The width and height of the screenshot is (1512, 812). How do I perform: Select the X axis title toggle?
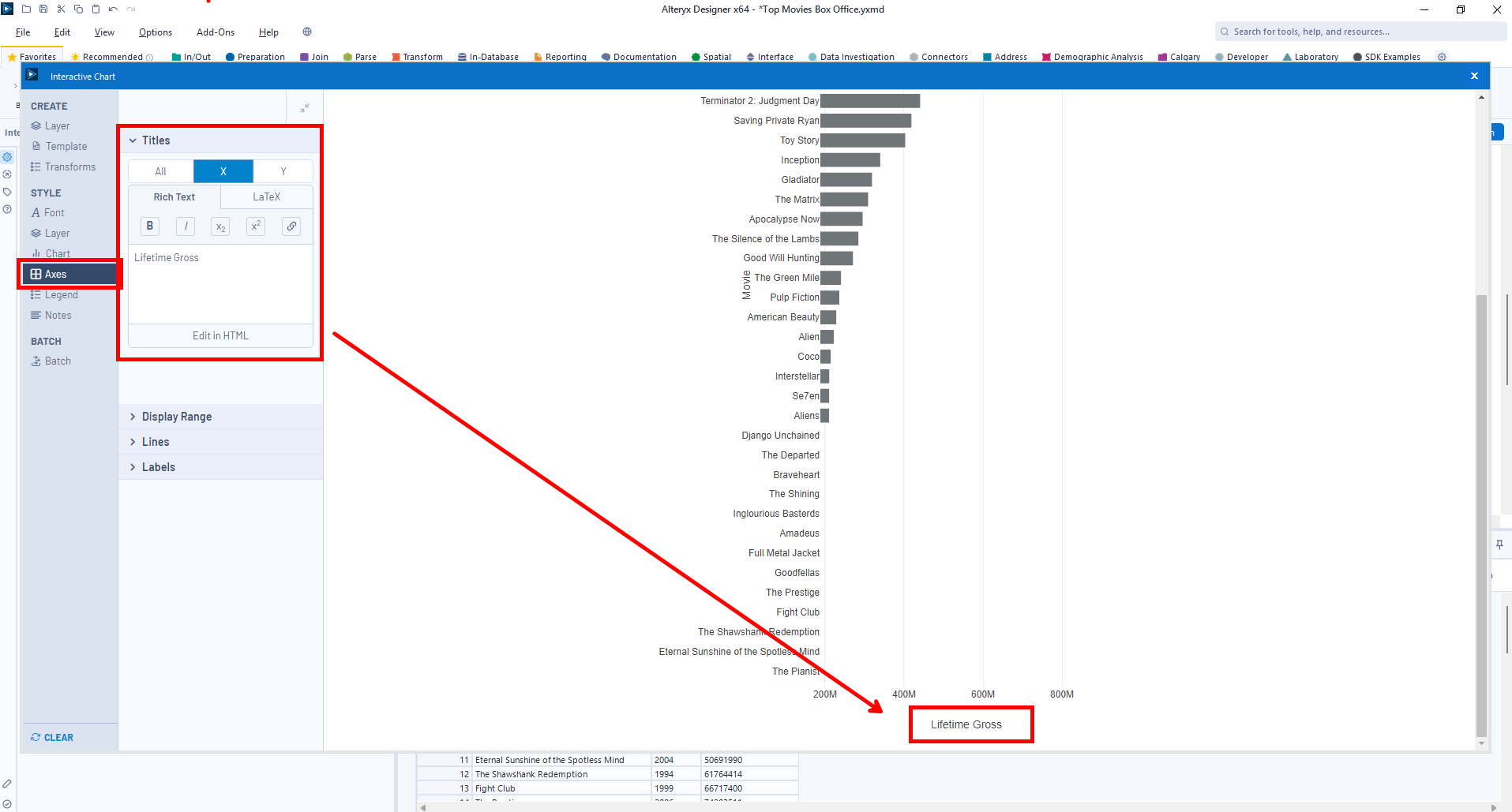pyautogui.click(x=223, y=171)
